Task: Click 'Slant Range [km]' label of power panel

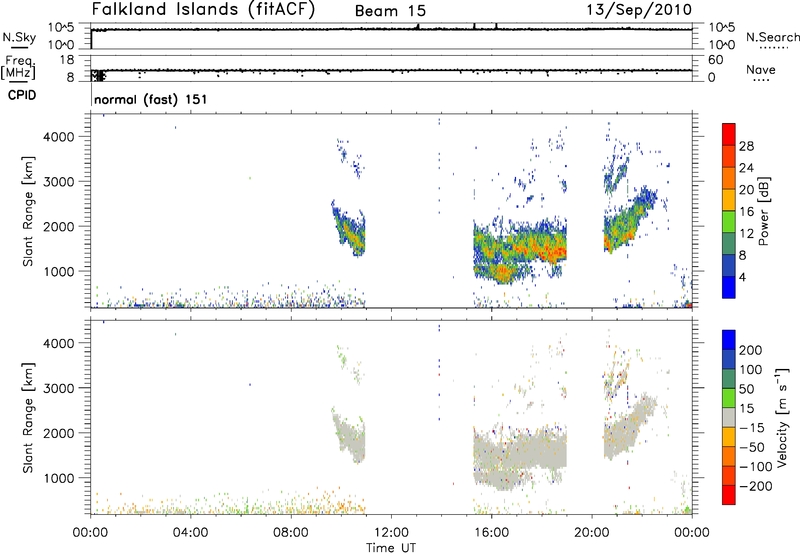Action: click(28, 211)
